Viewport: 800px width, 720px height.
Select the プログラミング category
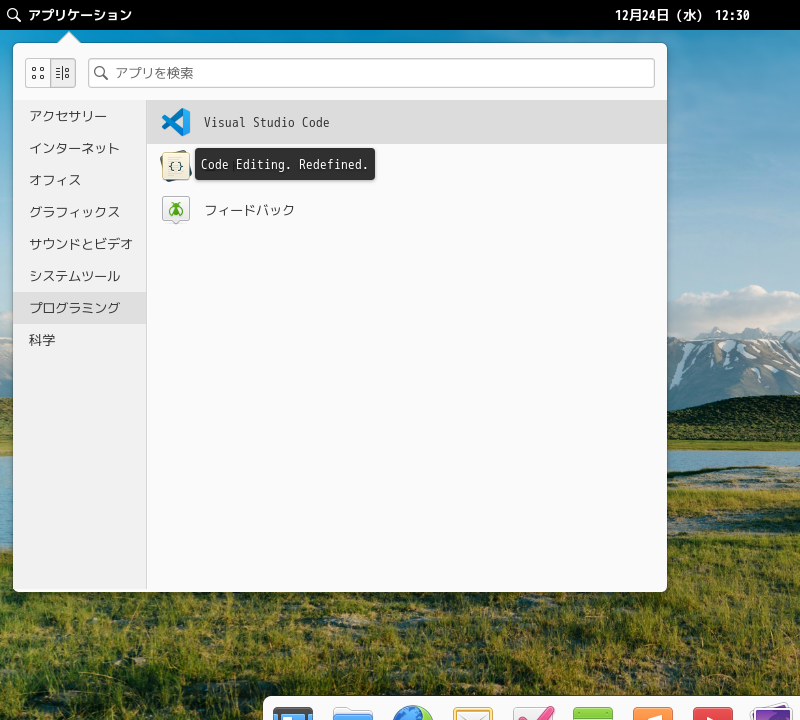(80, 308)
